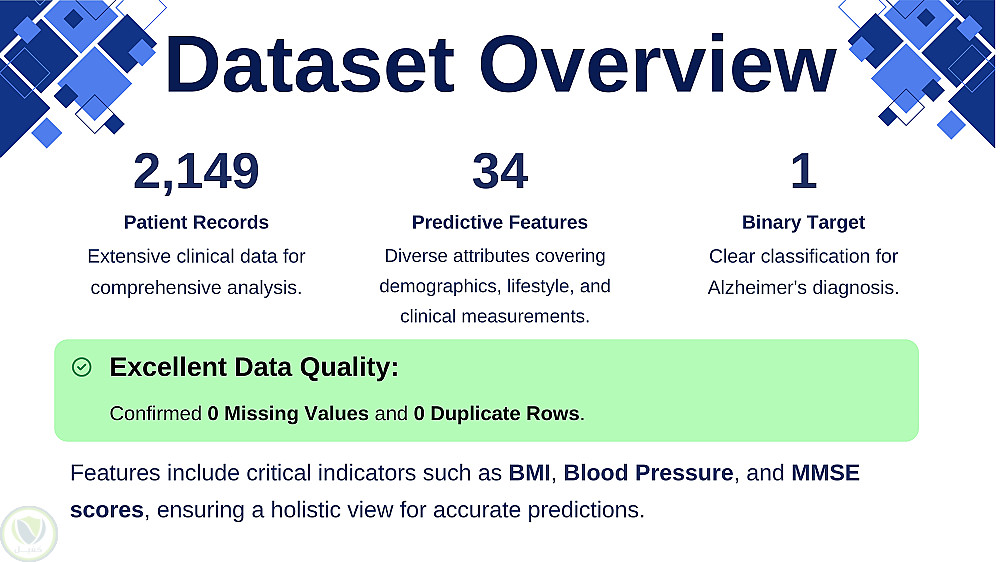The image size is (1000, 562).
Task: Click the "Excellent Data Quality:" heading
Action: coord(254,367)
